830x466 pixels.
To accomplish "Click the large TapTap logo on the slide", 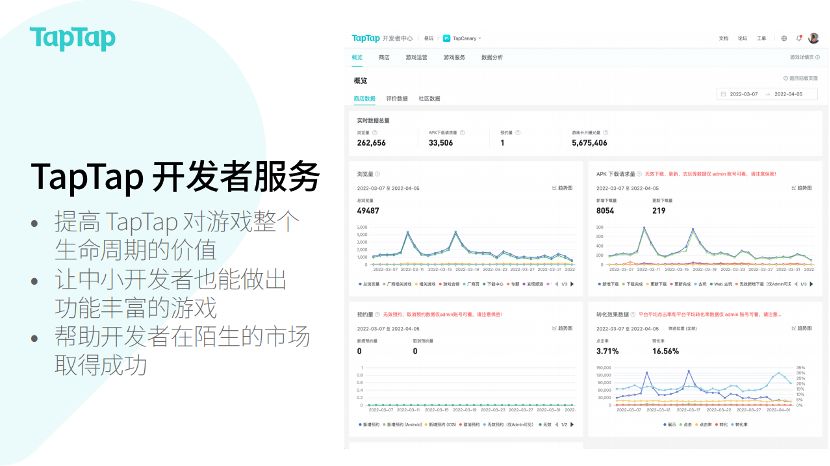I will (x=73, y=38).
